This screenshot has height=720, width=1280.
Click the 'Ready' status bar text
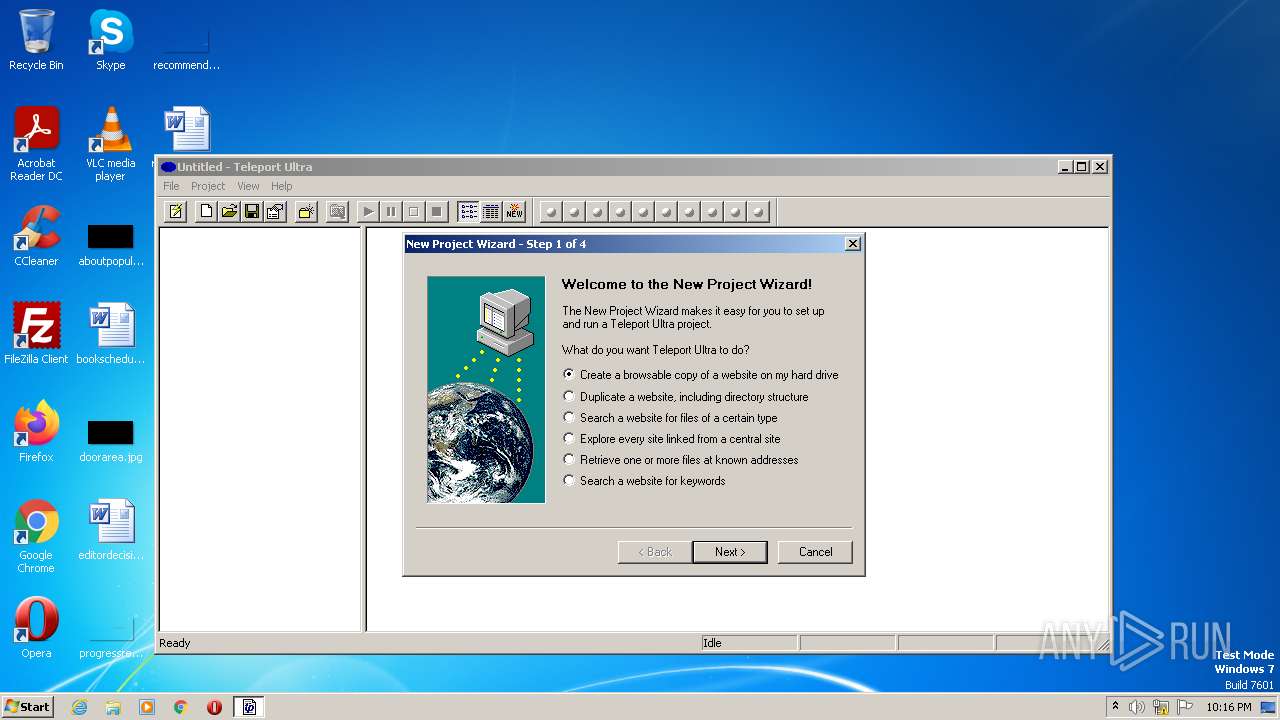click(x=175, y=643)
